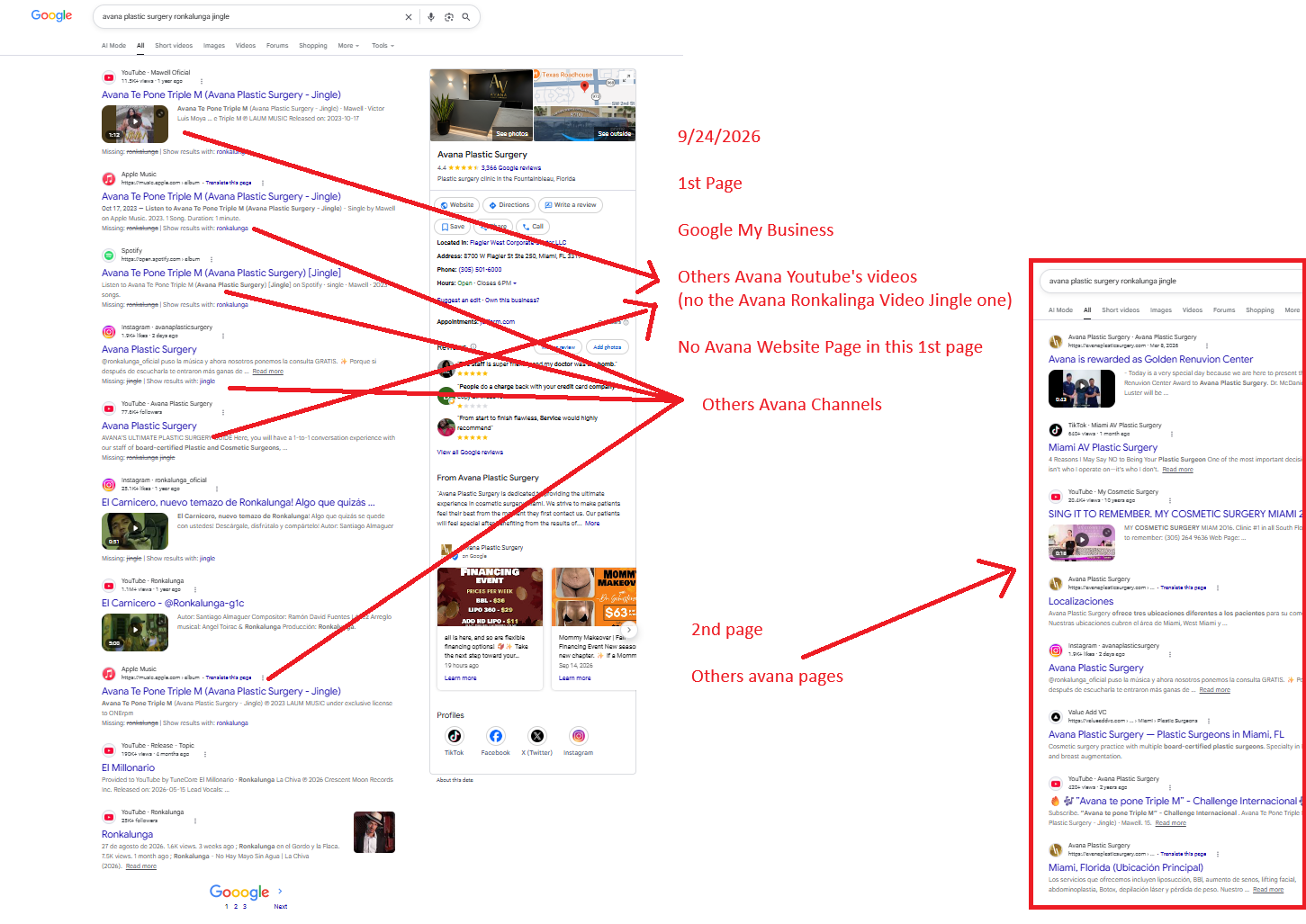Open search by image camera icon
The height and width of the screenshot is (924, 1306).
448,17
